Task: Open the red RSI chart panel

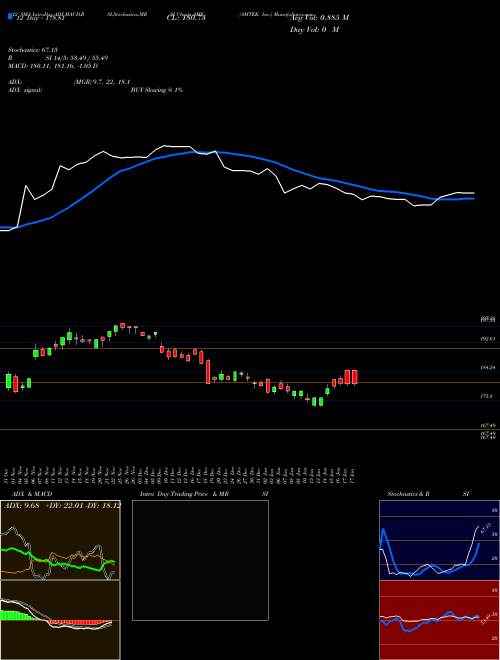Action: point(439,620)
